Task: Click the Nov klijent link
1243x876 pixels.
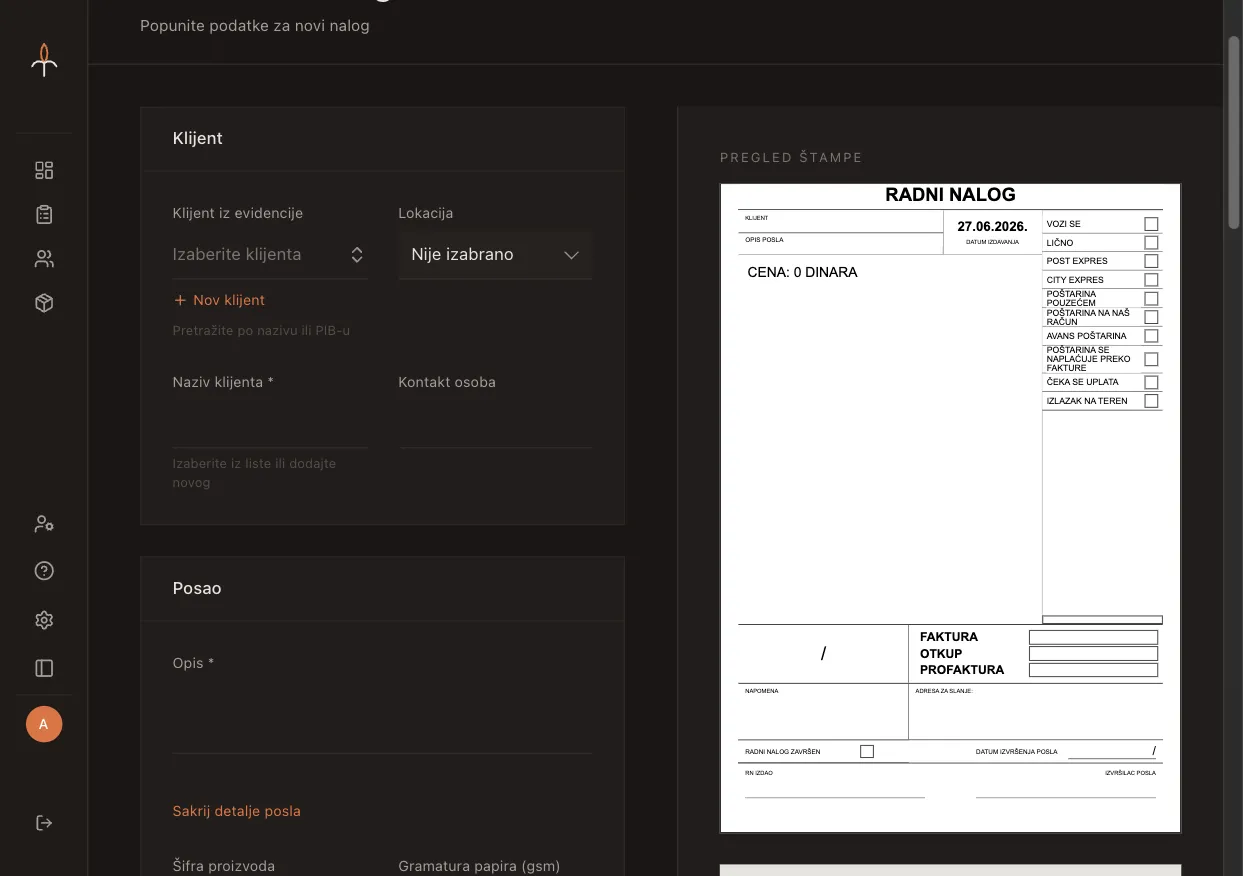Action: (x=219, y=300)
